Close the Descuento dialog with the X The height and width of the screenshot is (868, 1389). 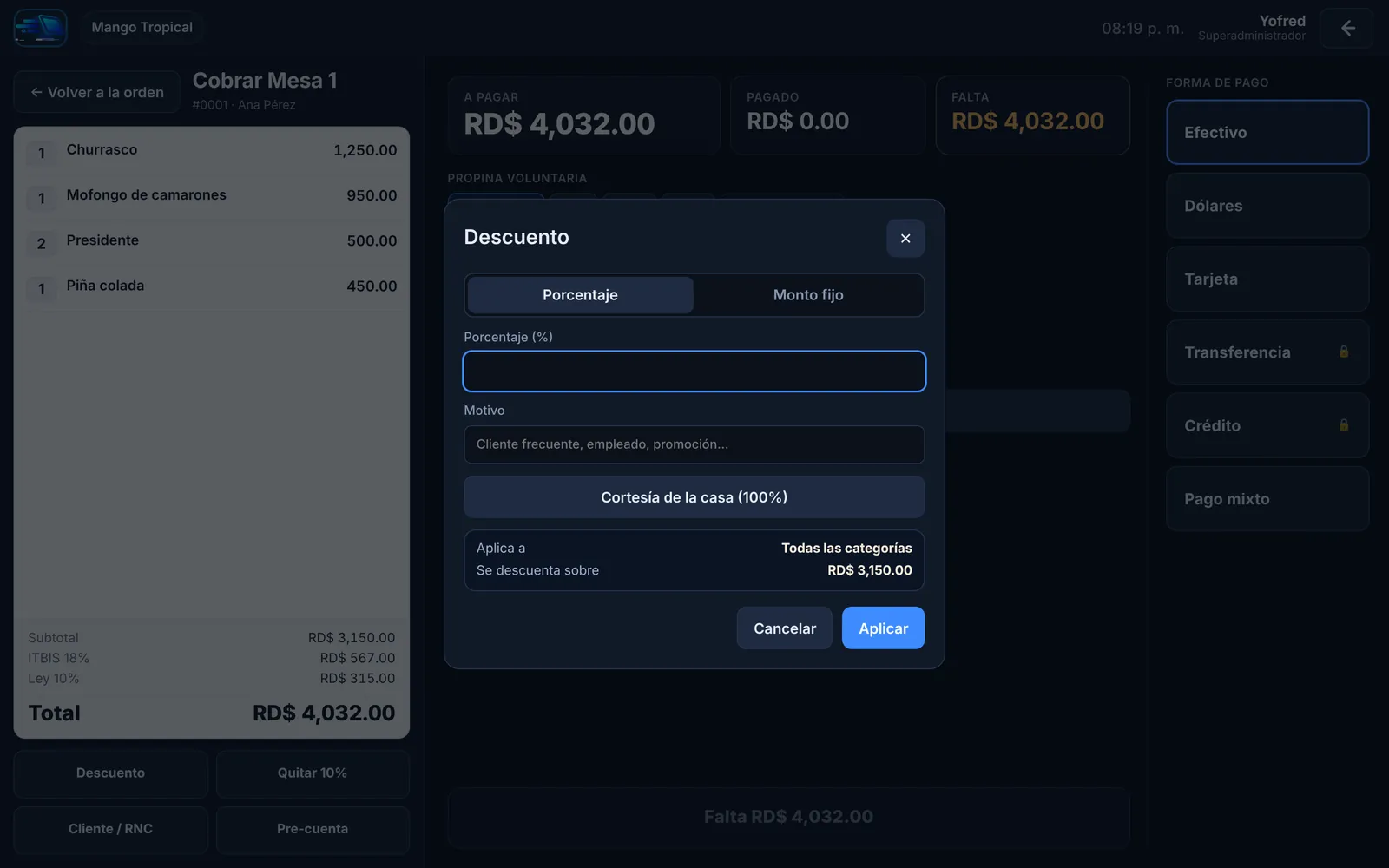[x=905, y=238]
